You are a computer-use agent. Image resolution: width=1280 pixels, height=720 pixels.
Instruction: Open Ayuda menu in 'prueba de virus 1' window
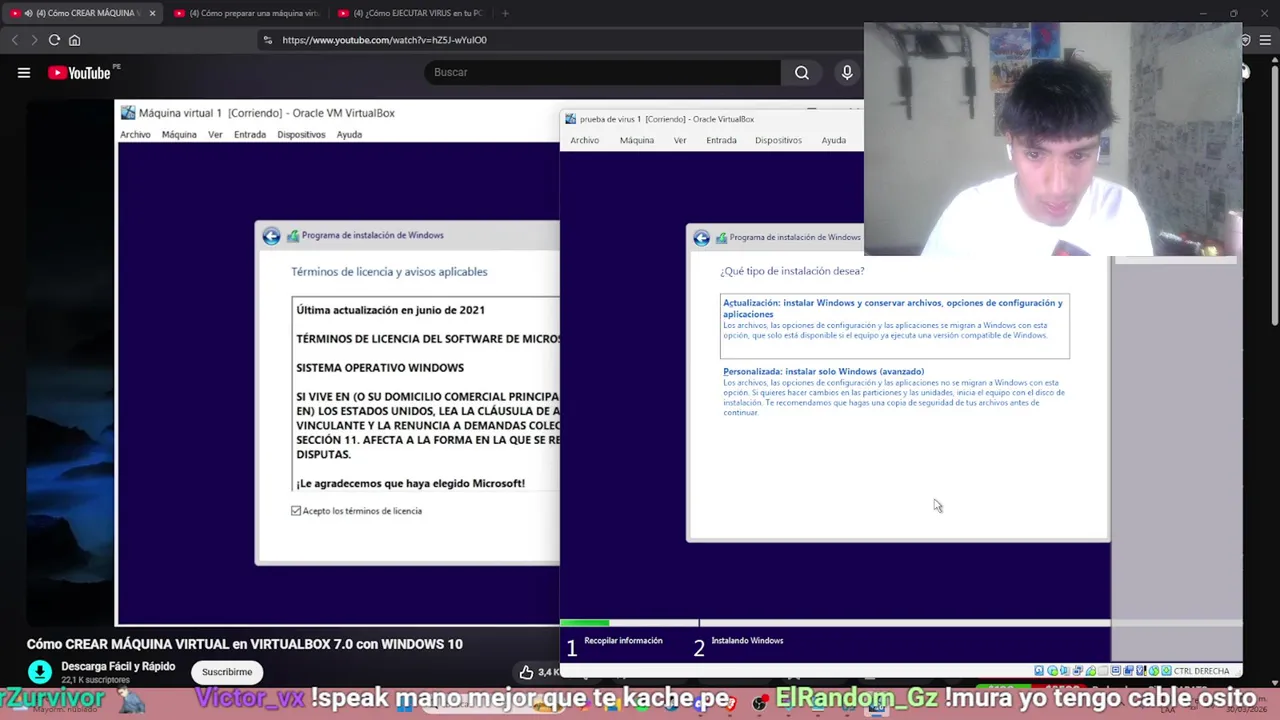click(x=834, y=140)
